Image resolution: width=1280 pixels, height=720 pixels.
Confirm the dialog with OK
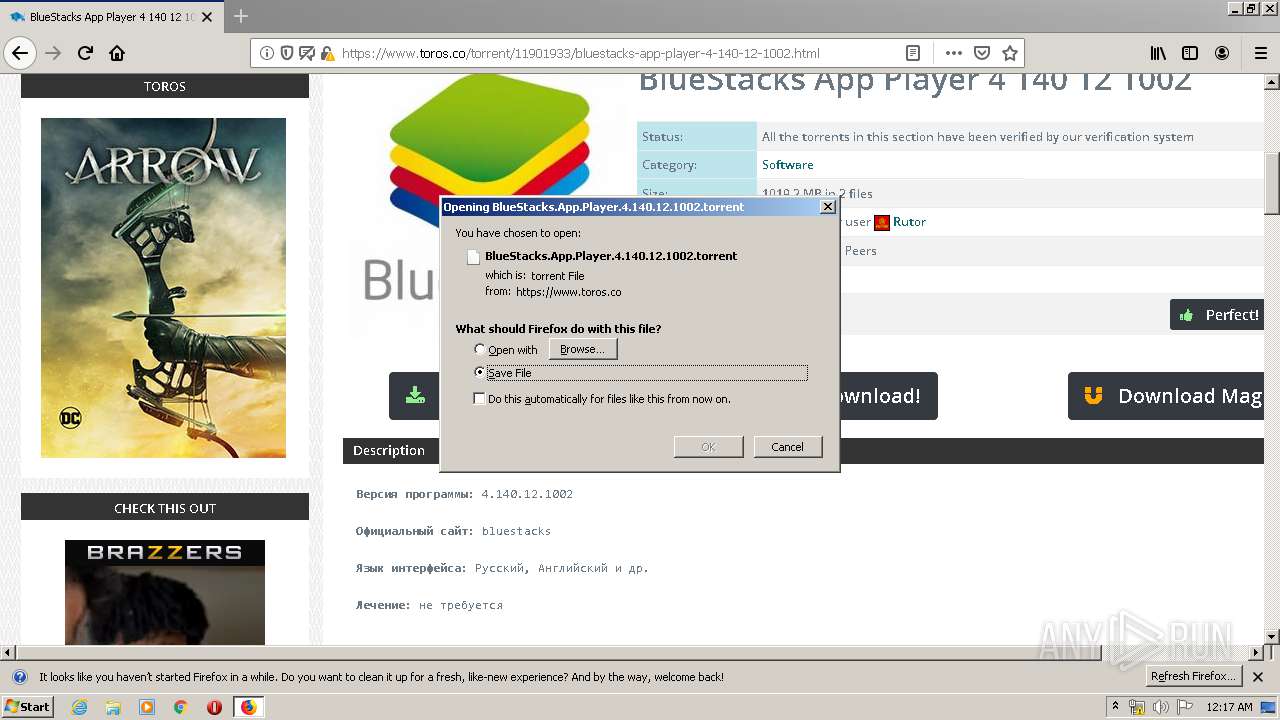[708, 447]
